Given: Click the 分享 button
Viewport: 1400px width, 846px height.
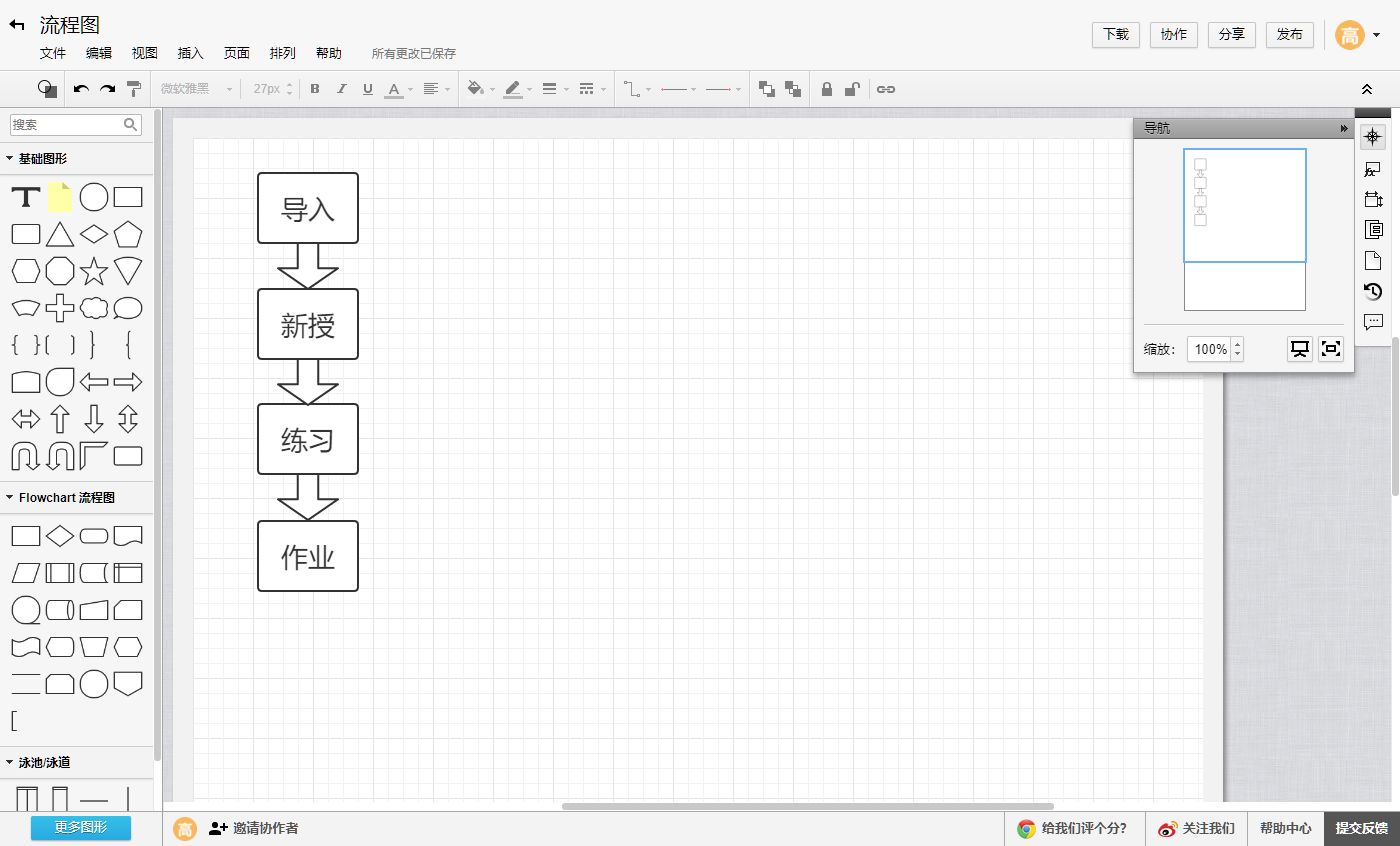Looking at the screenshot, I should click(1232, 35).
